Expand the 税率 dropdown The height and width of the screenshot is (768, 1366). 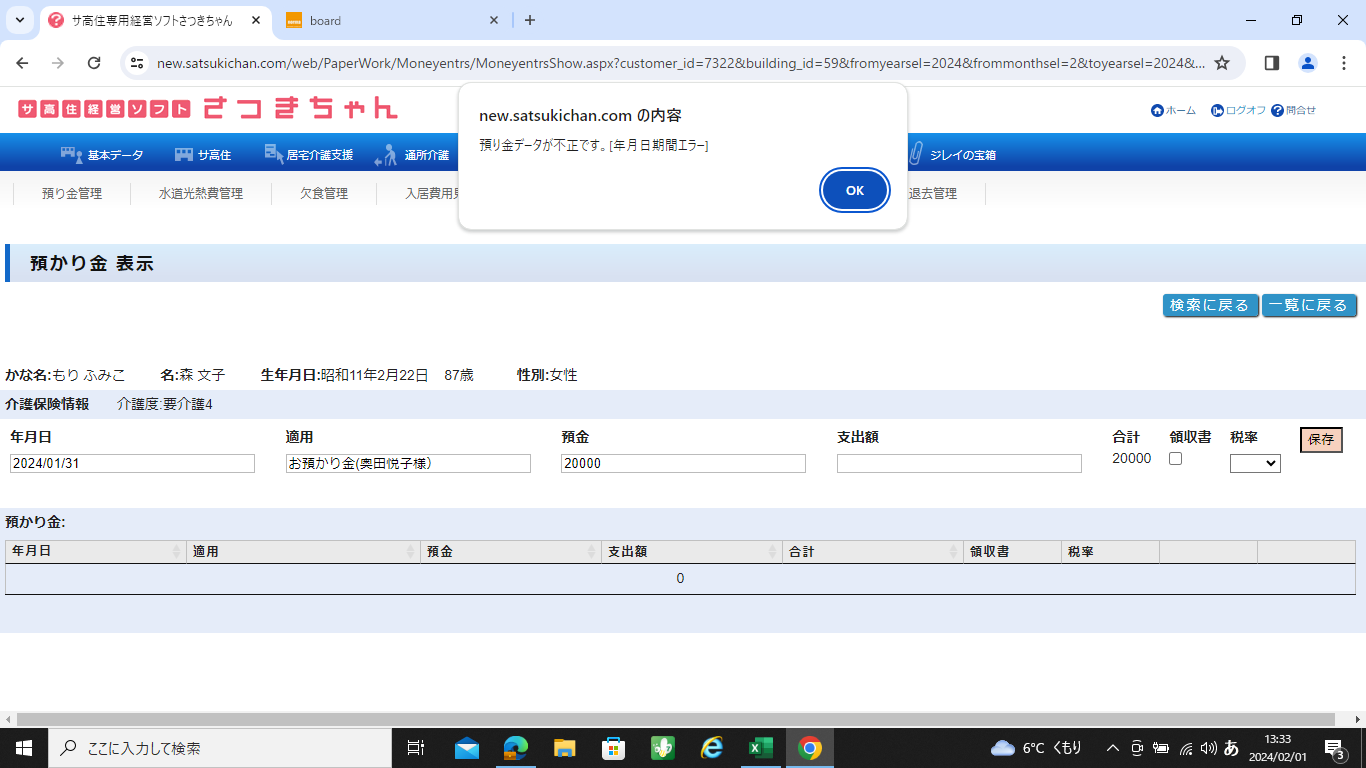[1255, 463]
